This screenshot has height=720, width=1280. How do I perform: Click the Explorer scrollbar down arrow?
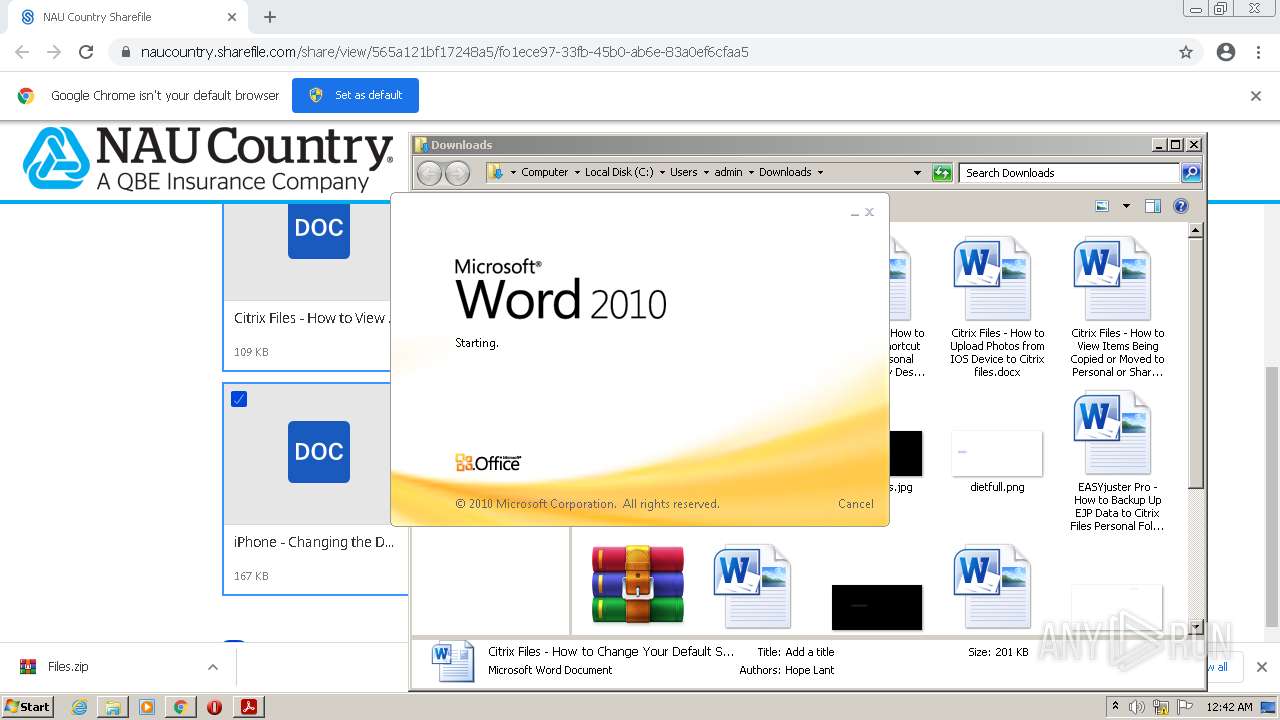point(1195,628)
